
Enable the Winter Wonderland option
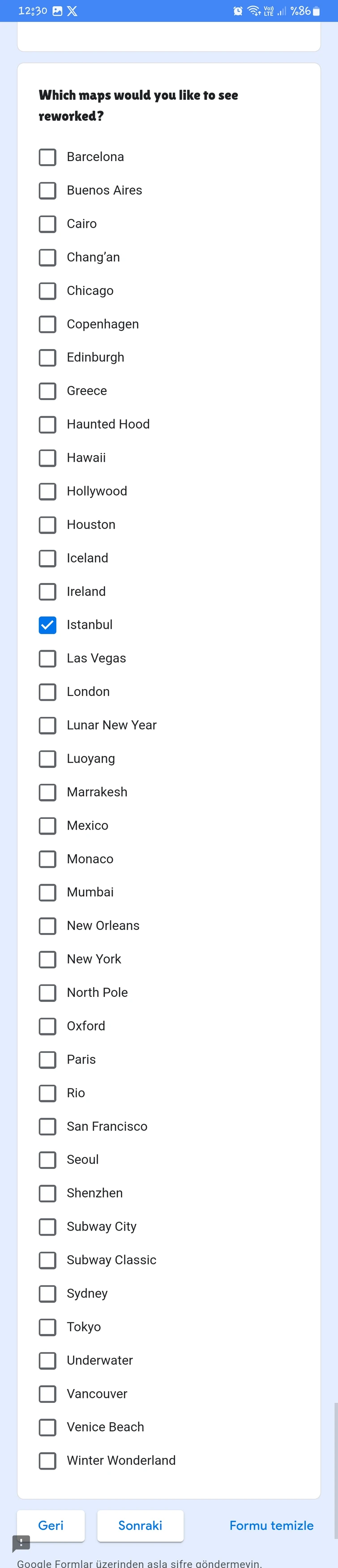point(47,1460)
